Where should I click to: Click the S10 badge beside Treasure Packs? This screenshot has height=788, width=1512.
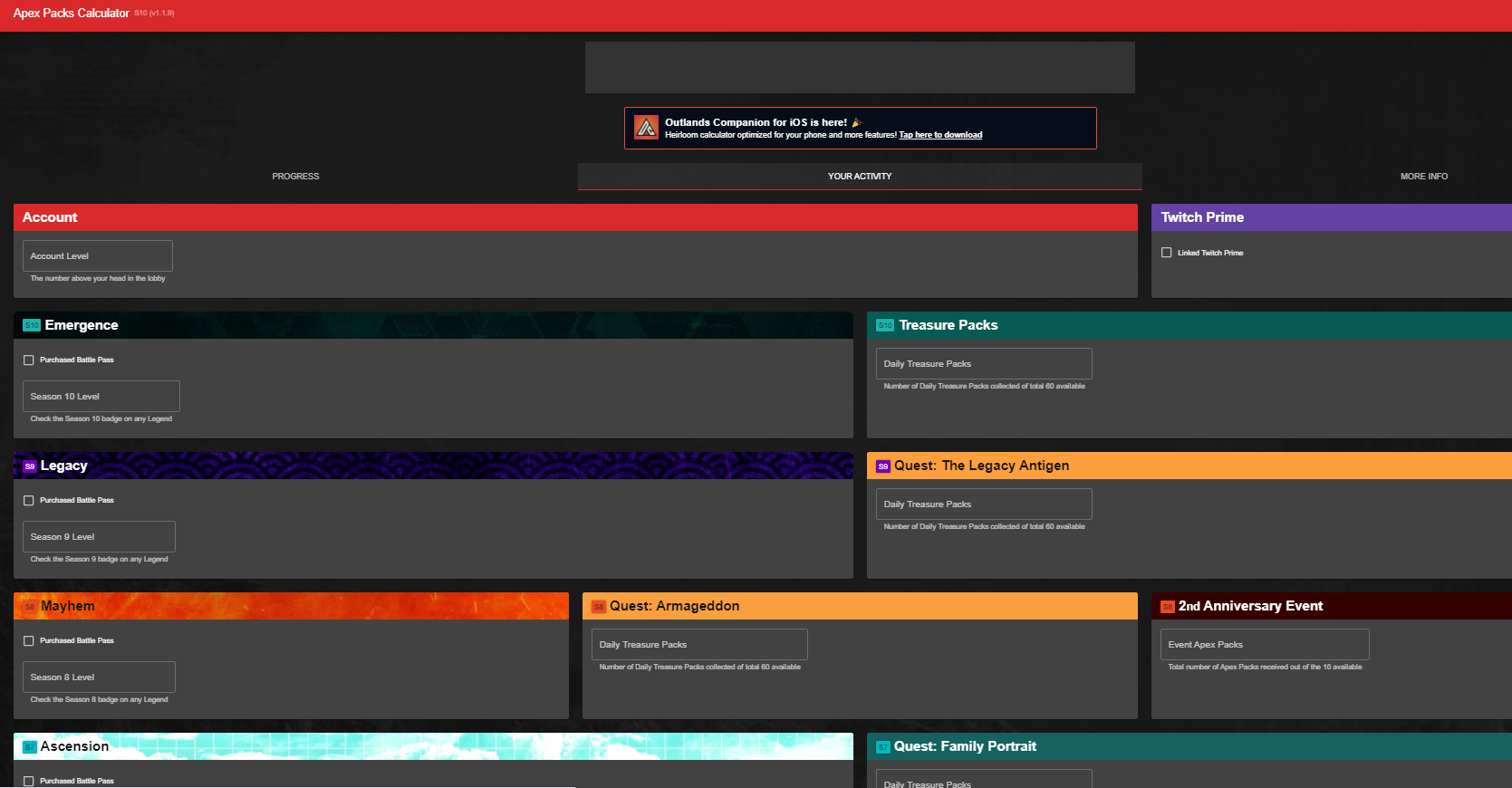[885, 325]
